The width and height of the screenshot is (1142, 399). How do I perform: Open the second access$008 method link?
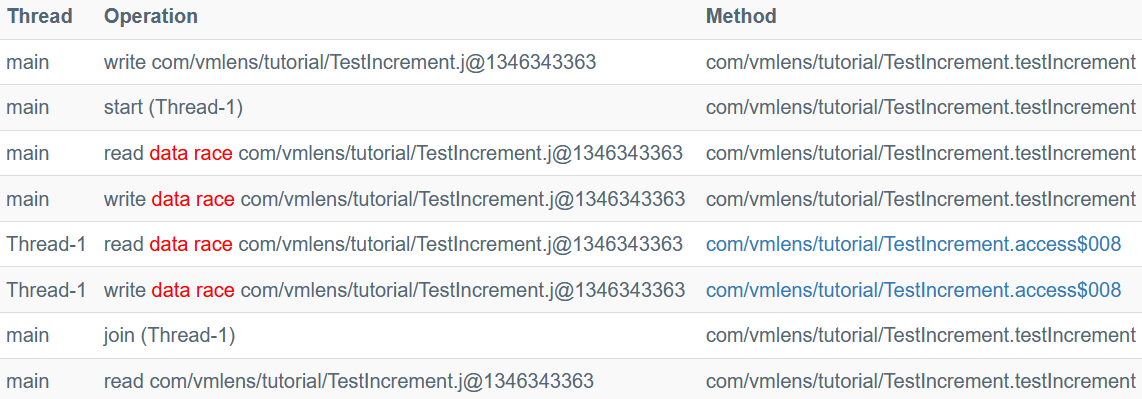[913, 291]
